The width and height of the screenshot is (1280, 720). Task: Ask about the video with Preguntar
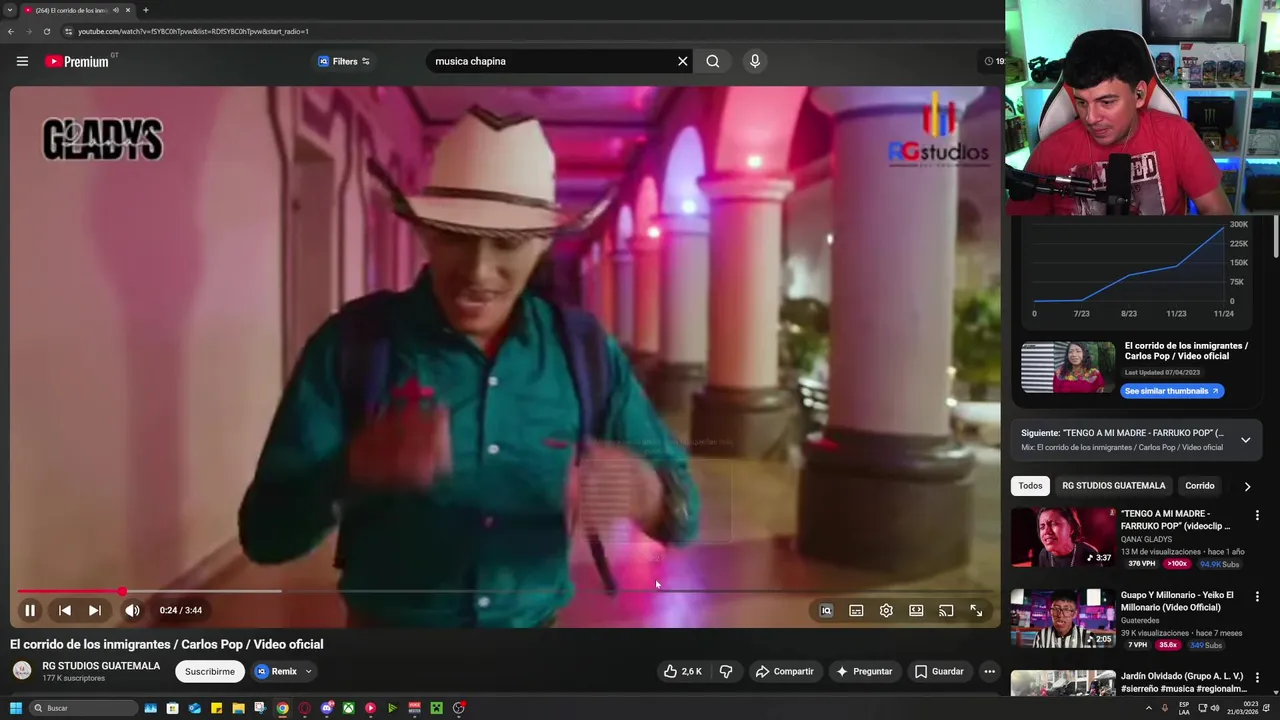(864, 671)
